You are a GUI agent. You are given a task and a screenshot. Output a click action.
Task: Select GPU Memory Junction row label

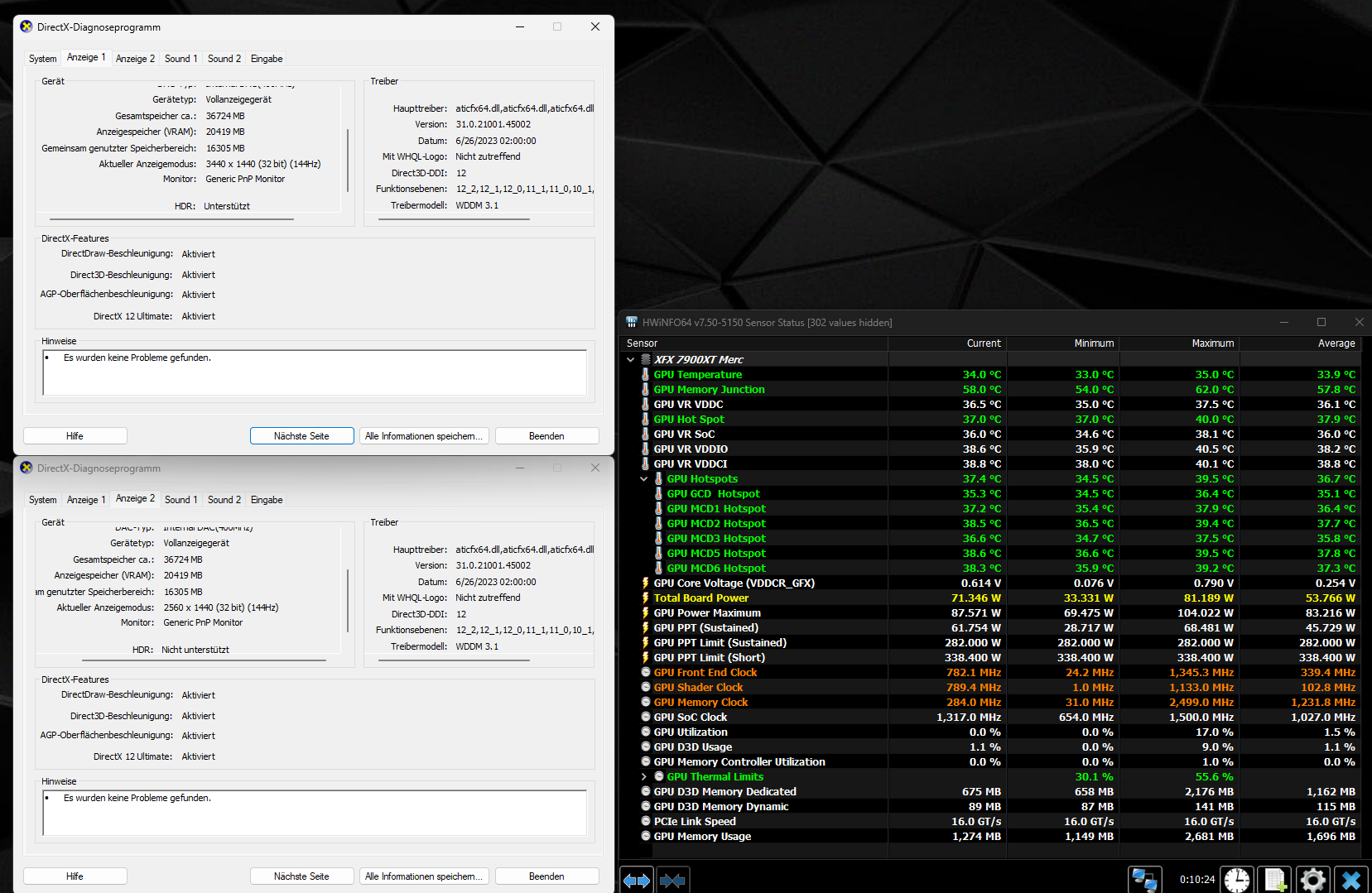tap(709, 389)
